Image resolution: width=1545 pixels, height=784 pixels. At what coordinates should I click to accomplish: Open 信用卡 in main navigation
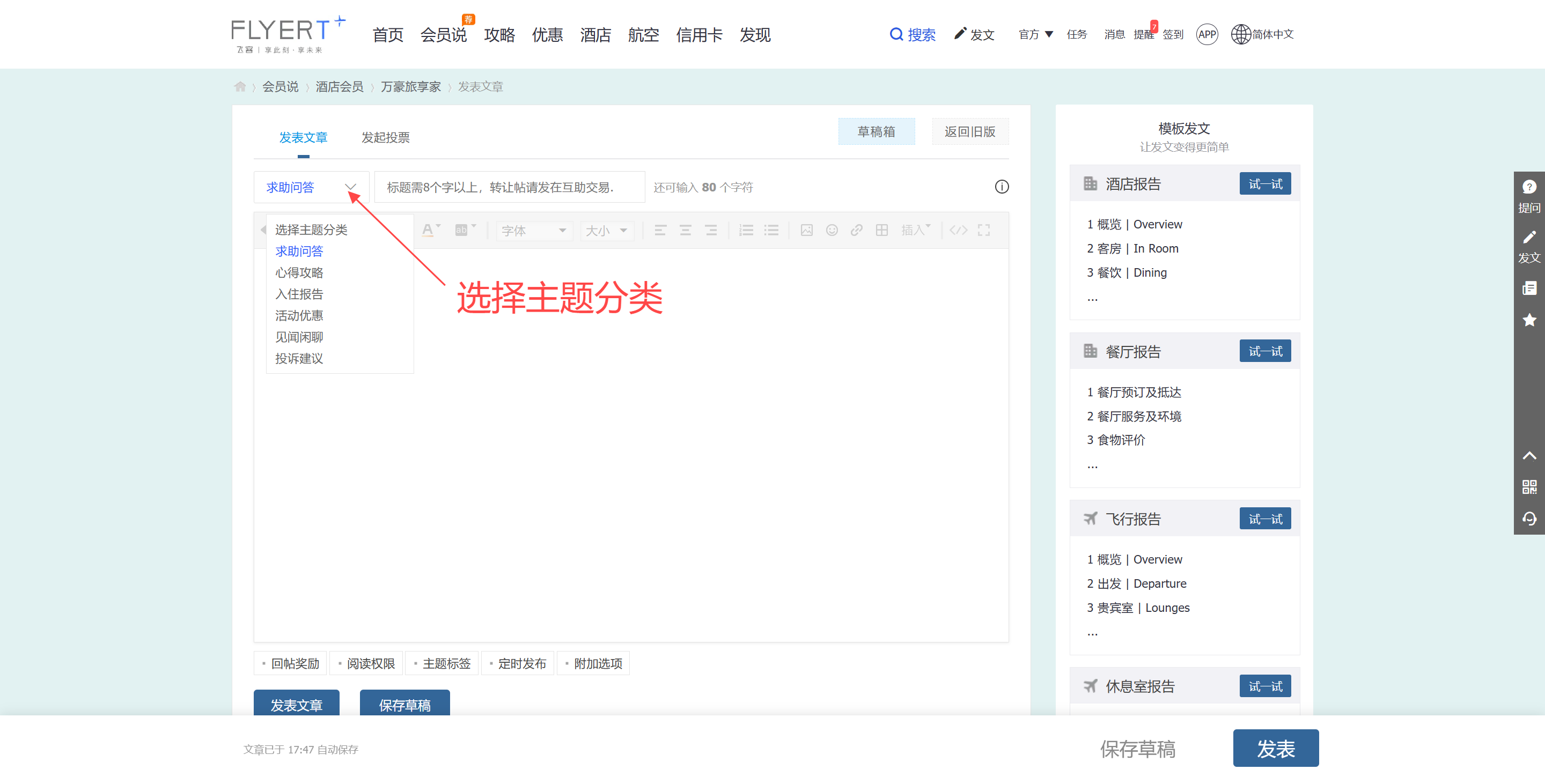coord(700,35)
